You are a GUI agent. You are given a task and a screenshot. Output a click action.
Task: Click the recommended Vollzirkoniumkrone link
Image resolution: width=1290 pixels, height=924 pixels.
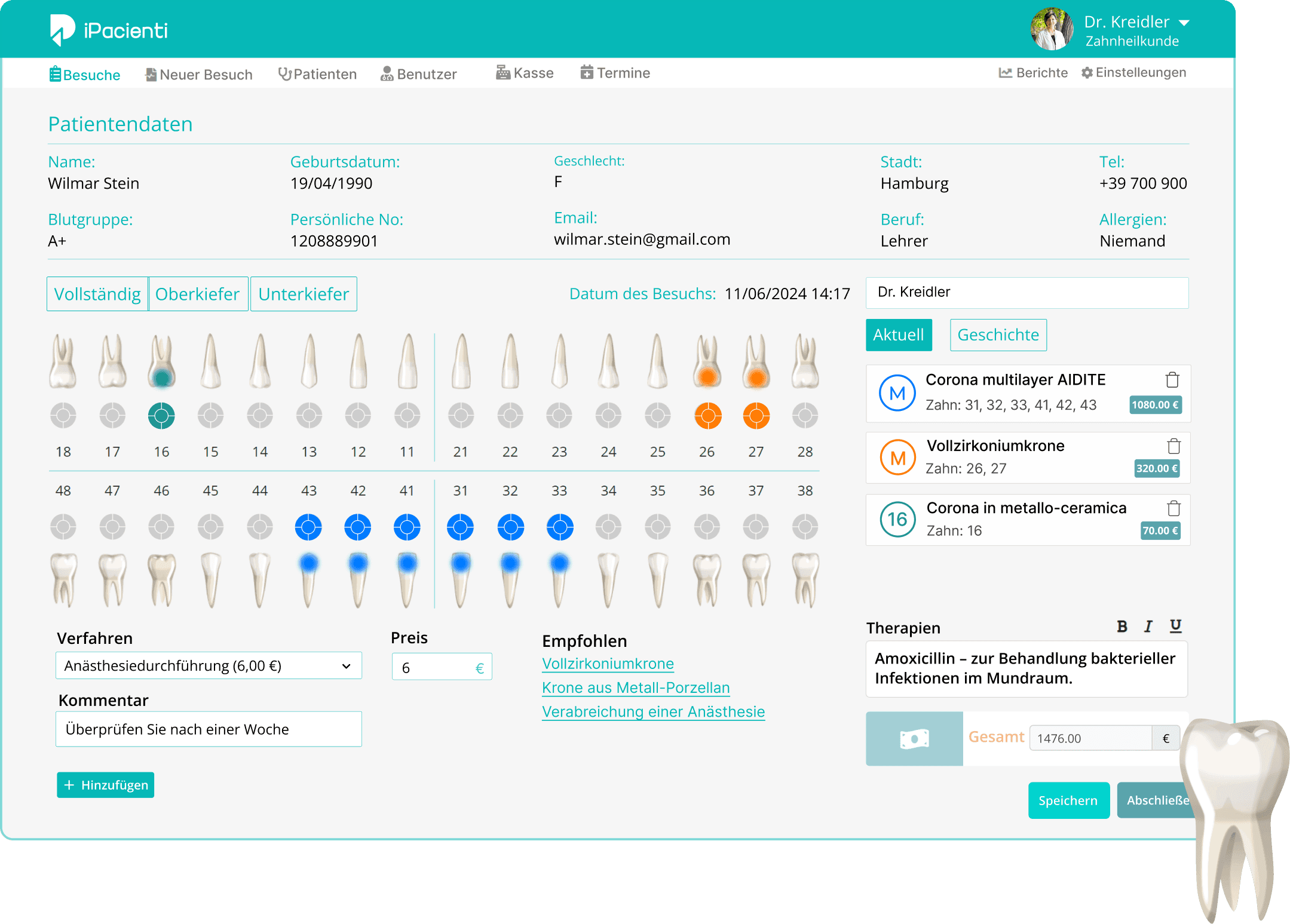pos(608,664)
